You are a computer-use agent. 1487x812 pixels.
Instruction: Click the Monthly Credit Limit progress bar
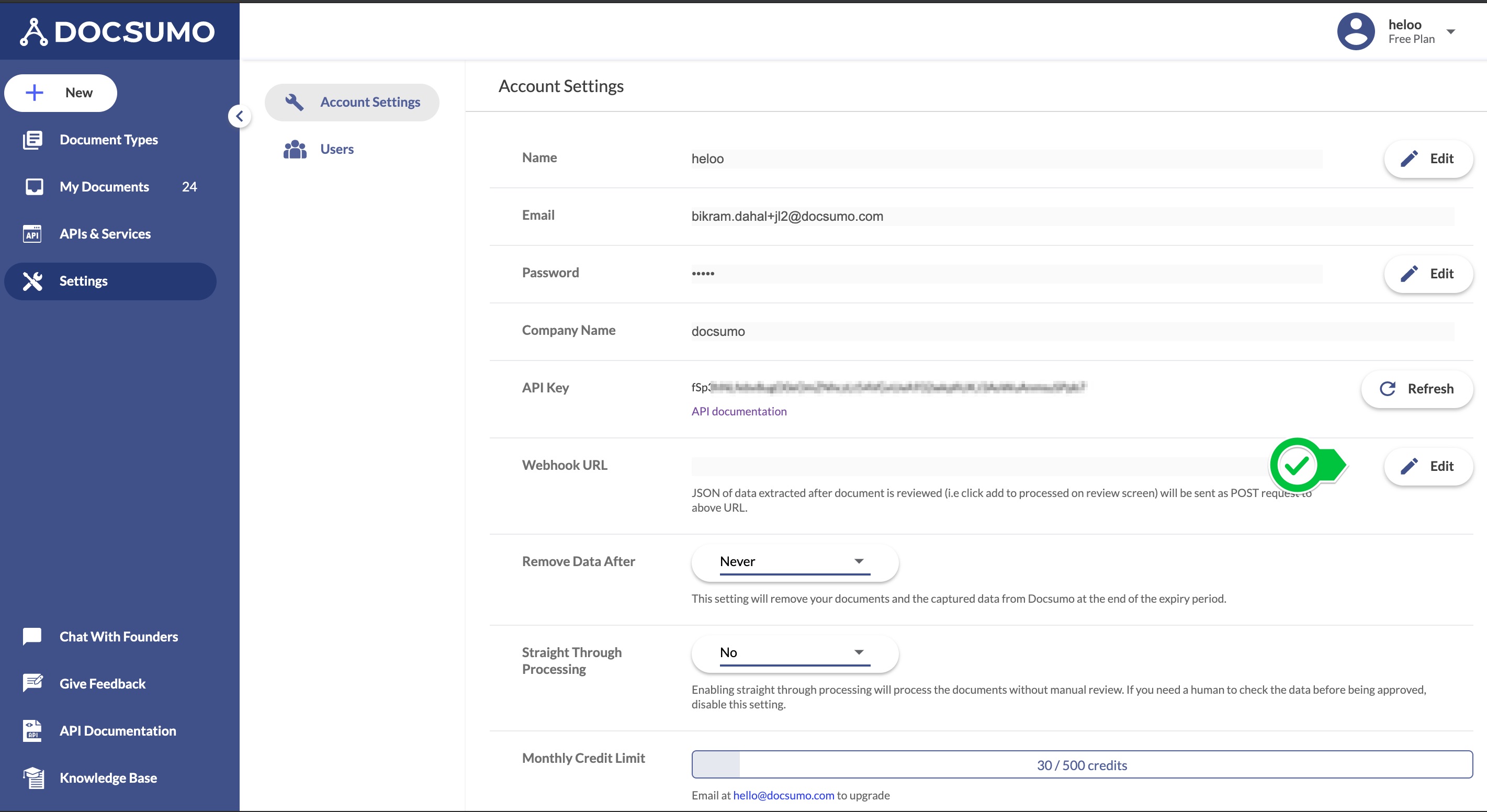tap(1082, 765)
